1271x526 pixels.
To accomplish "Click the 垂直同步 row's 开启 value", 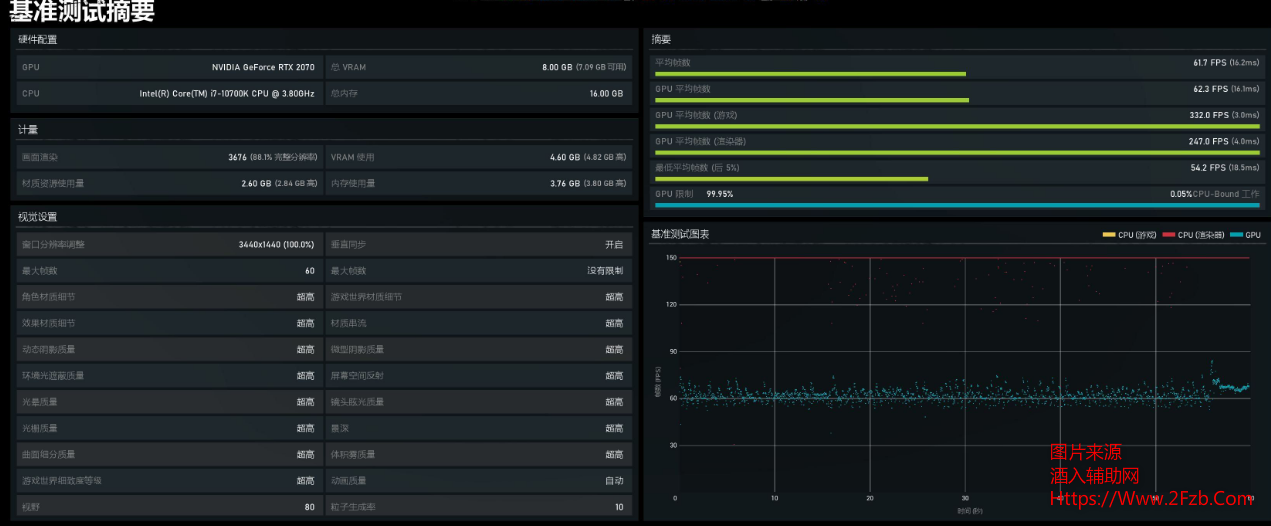I will tap(614, 245).
